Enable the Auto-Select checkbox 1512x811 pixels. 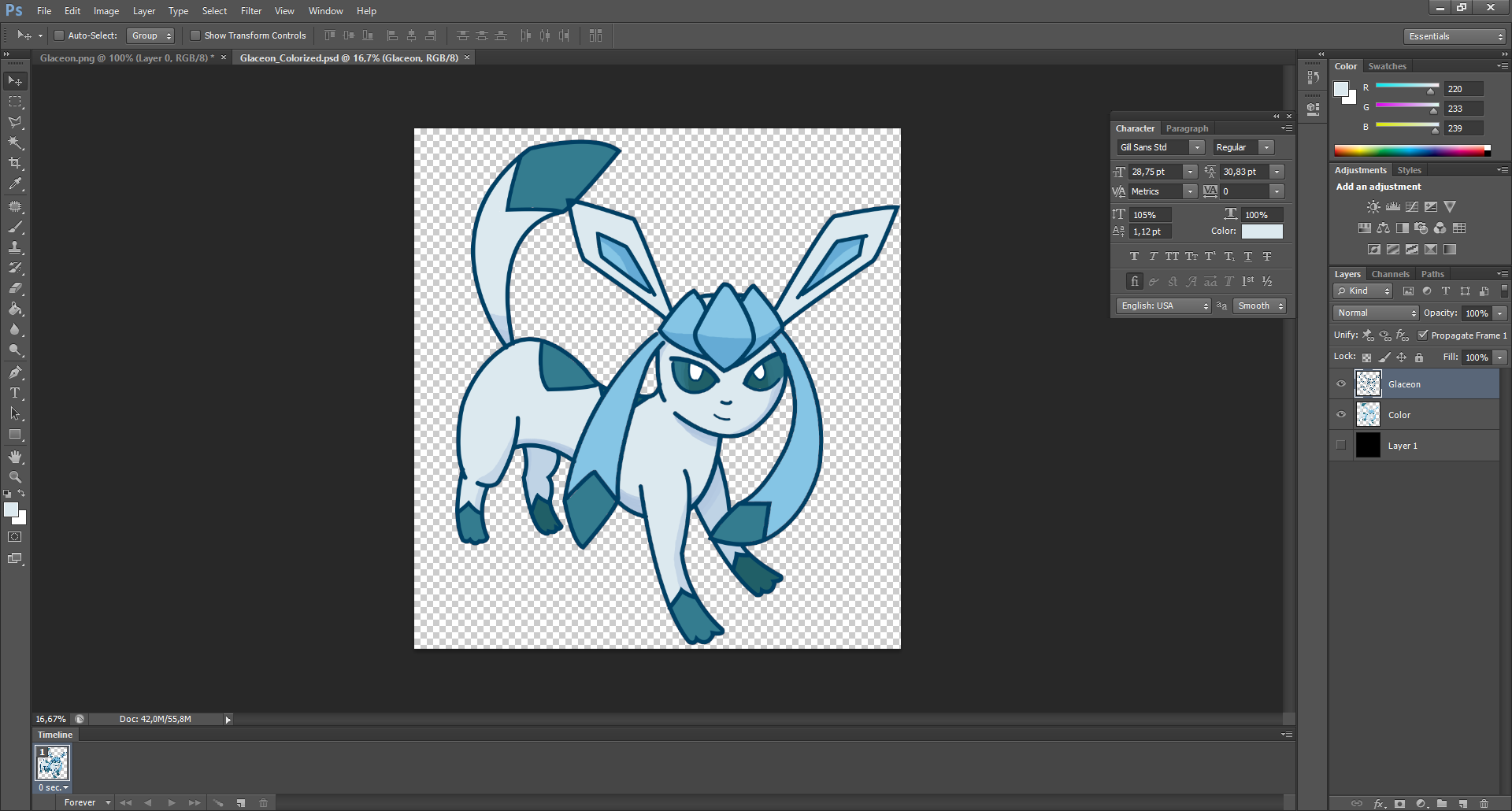tap(58, 35)
